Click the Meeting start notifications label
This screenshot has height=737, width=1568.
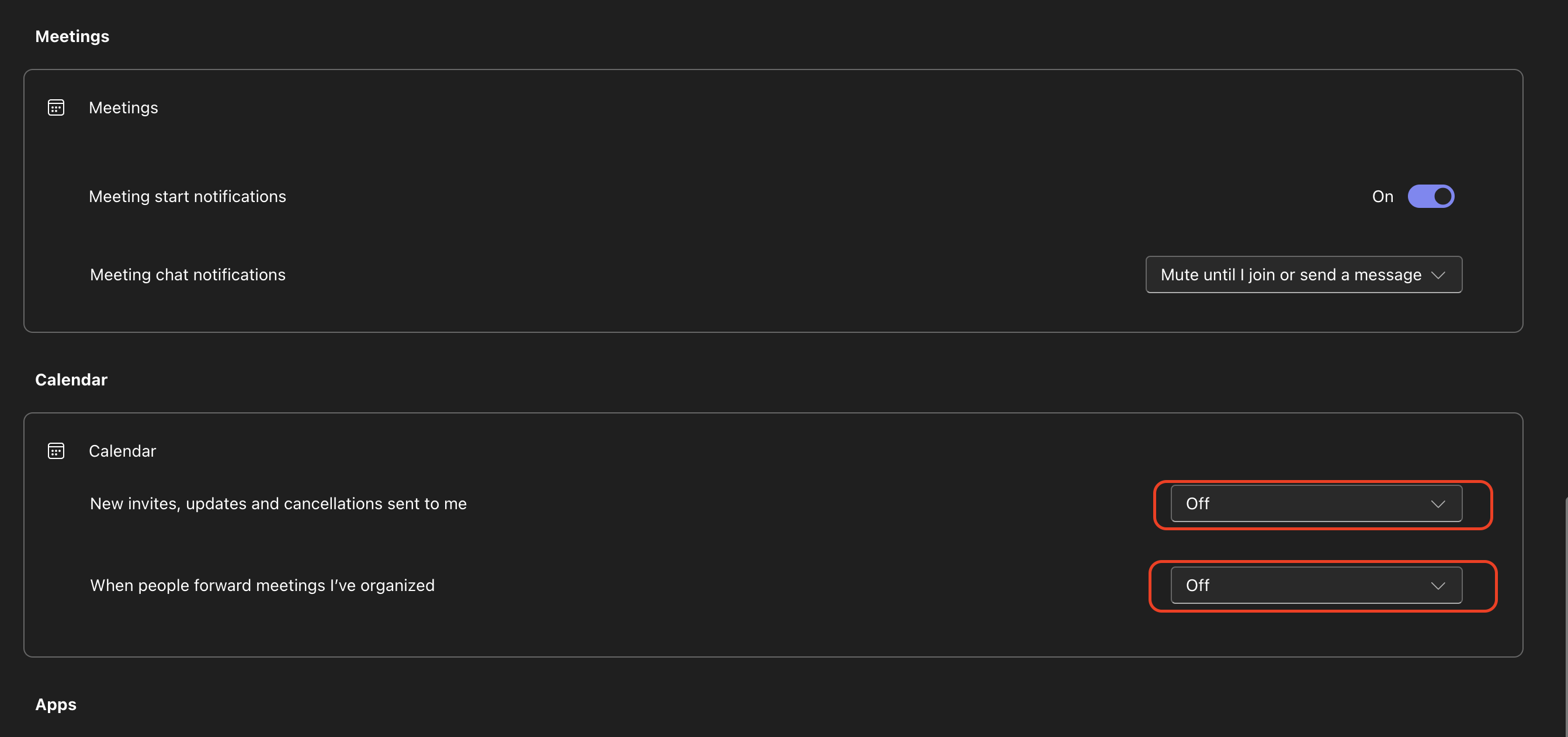[x=188, y=197]
